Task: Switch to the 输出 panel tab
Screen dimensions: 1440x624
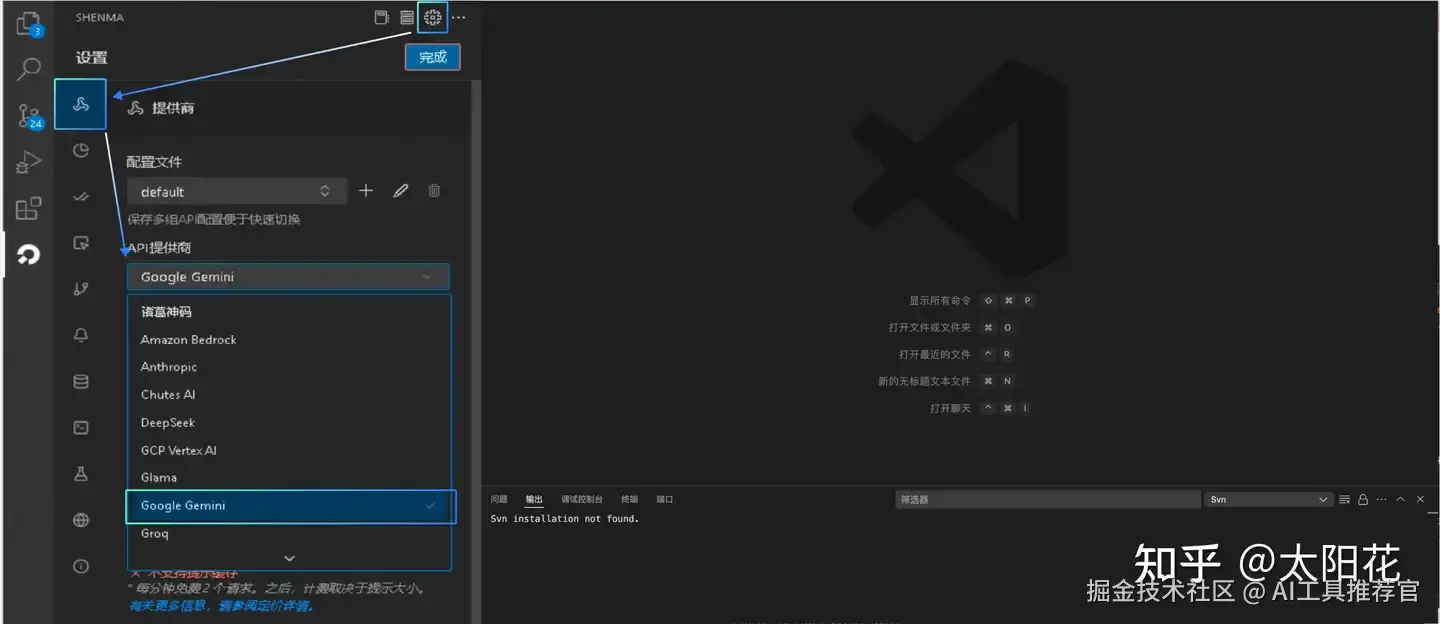Action: pyautogui.click(x=535, y=499)
